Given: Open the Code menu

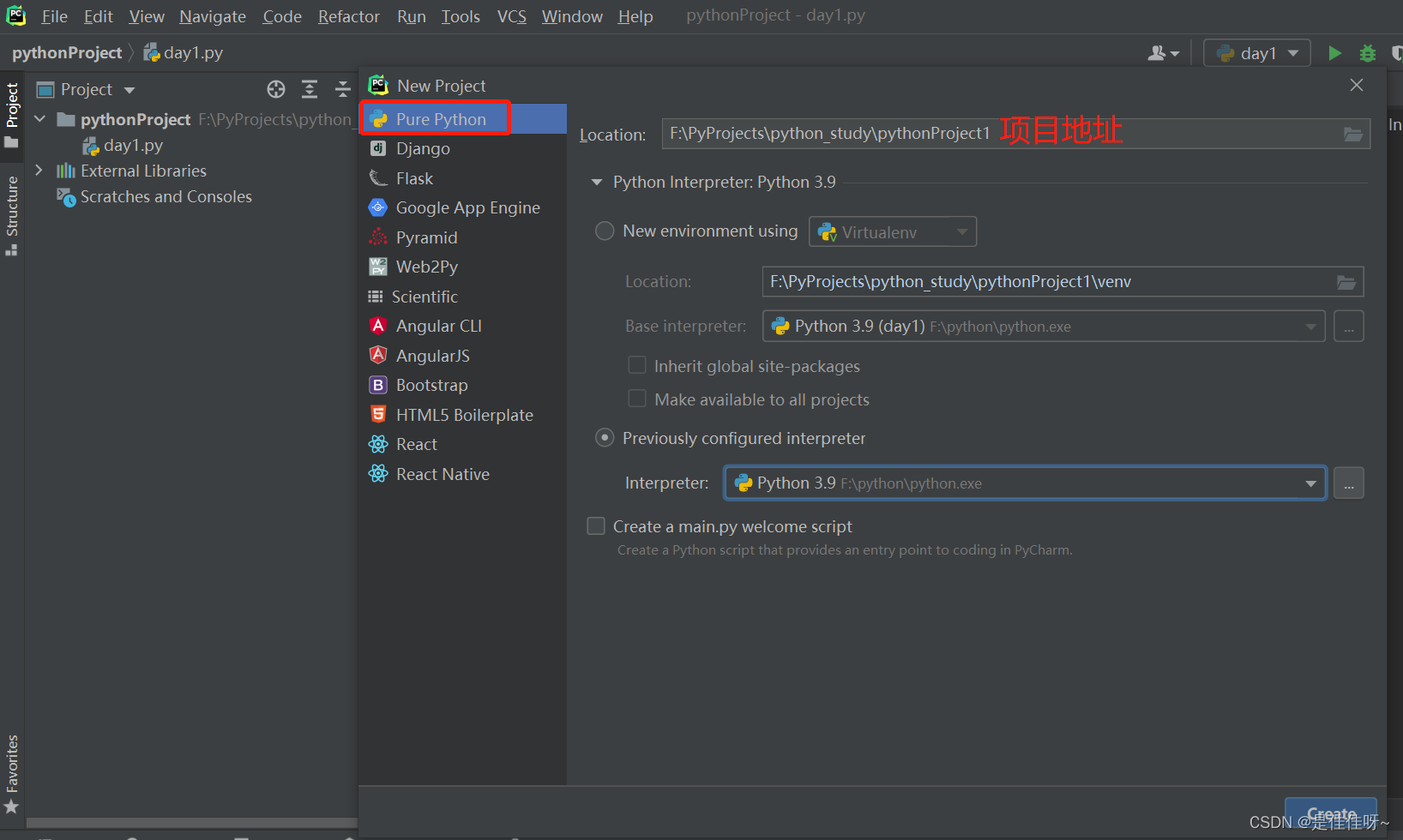Looking at the screenshot, I should click(282, 16).
